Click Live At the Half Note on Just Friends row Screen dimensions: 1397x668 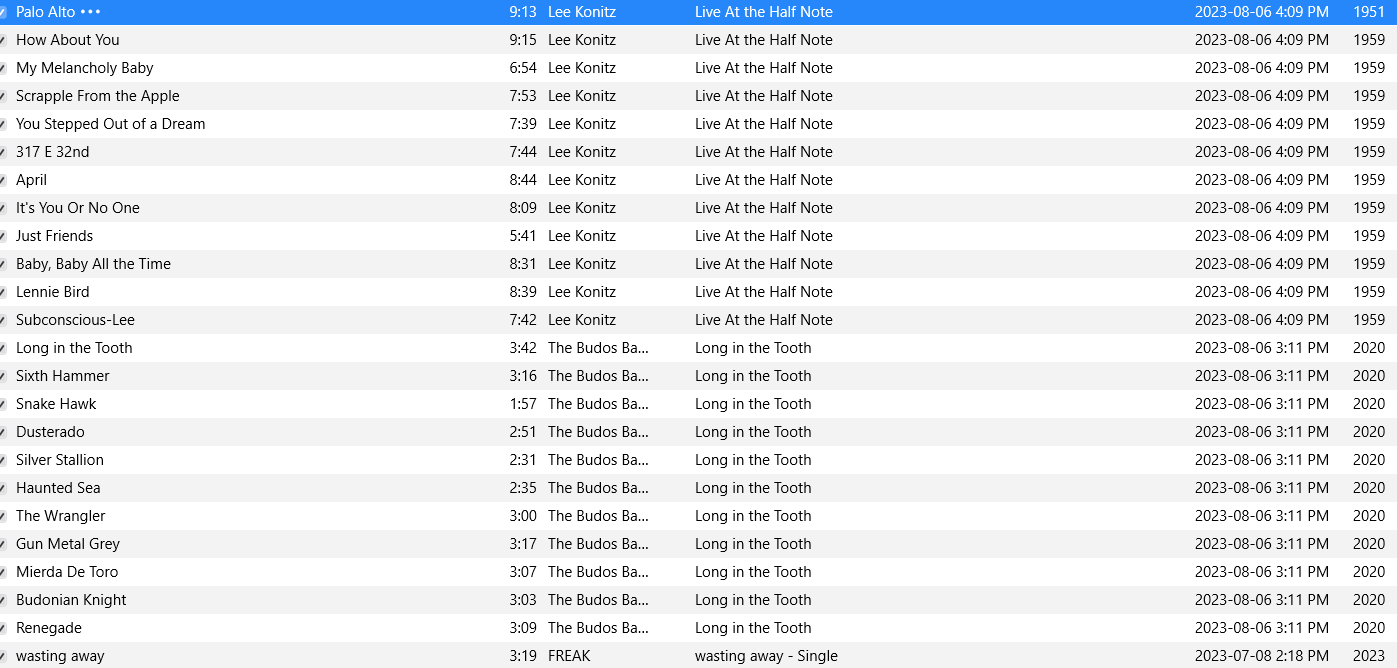763,236
